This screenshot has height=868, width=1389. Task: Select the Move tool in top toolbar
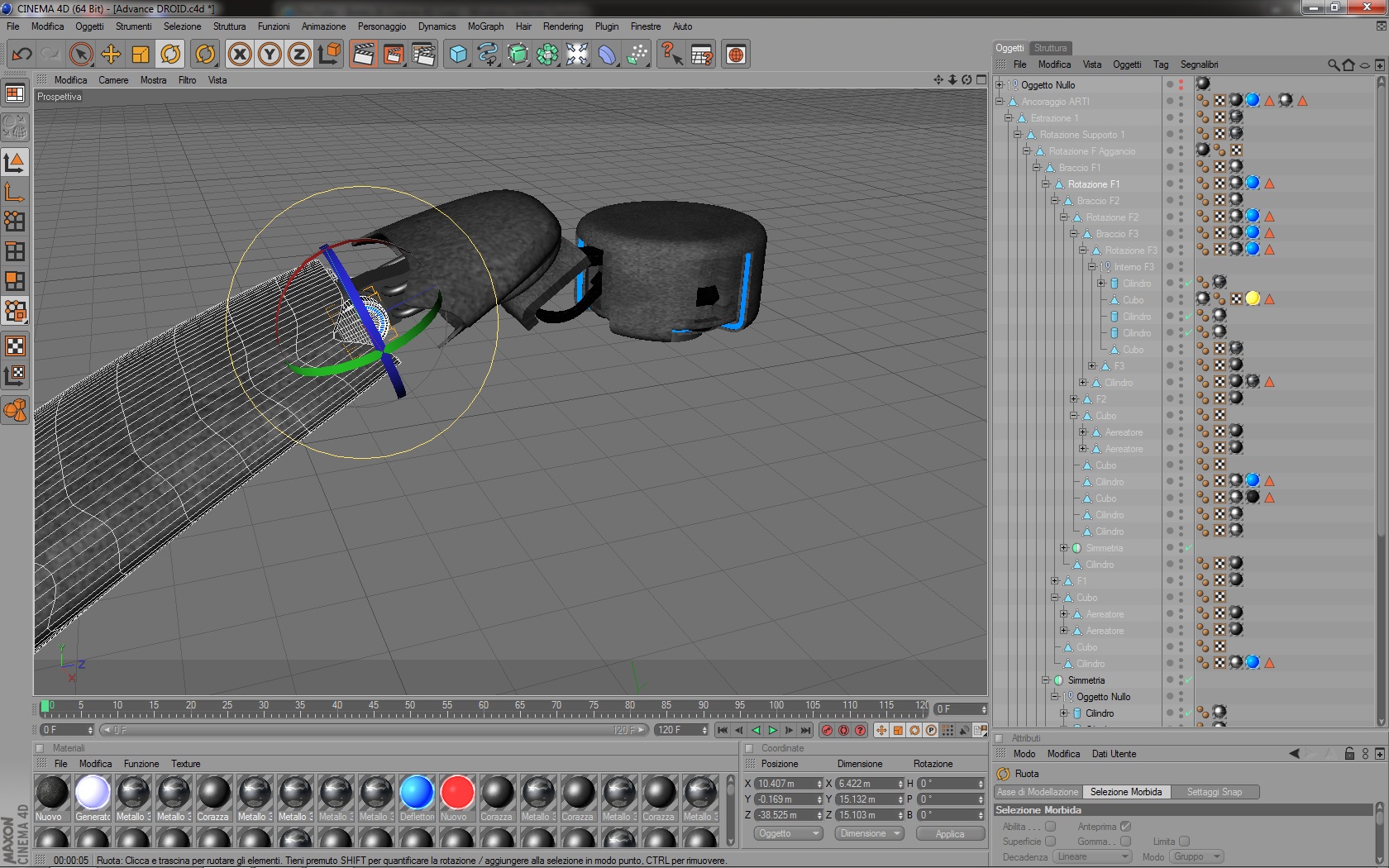click(x=111, y=55)
